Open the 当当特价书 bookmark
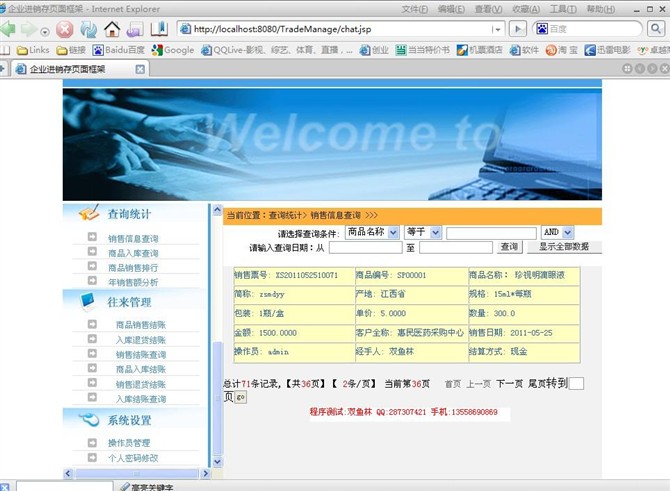Viewport: 670px width, 491px height. point(422,50)
